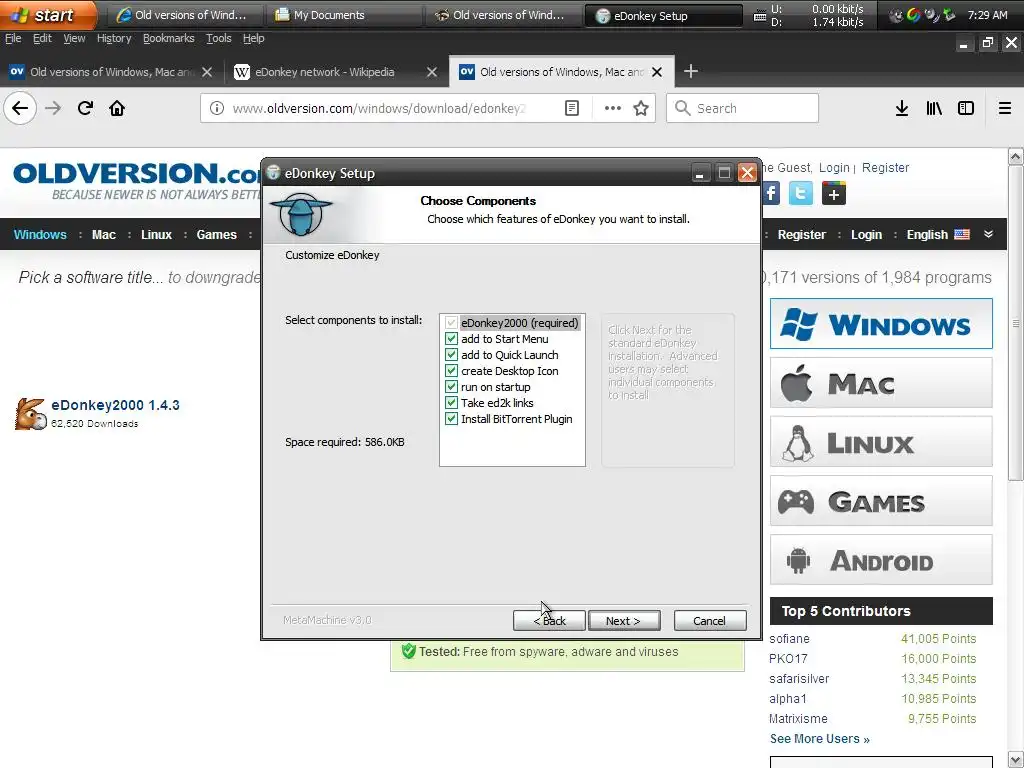Open the eDonkey2000 1.4.3 link

(116, 405)
